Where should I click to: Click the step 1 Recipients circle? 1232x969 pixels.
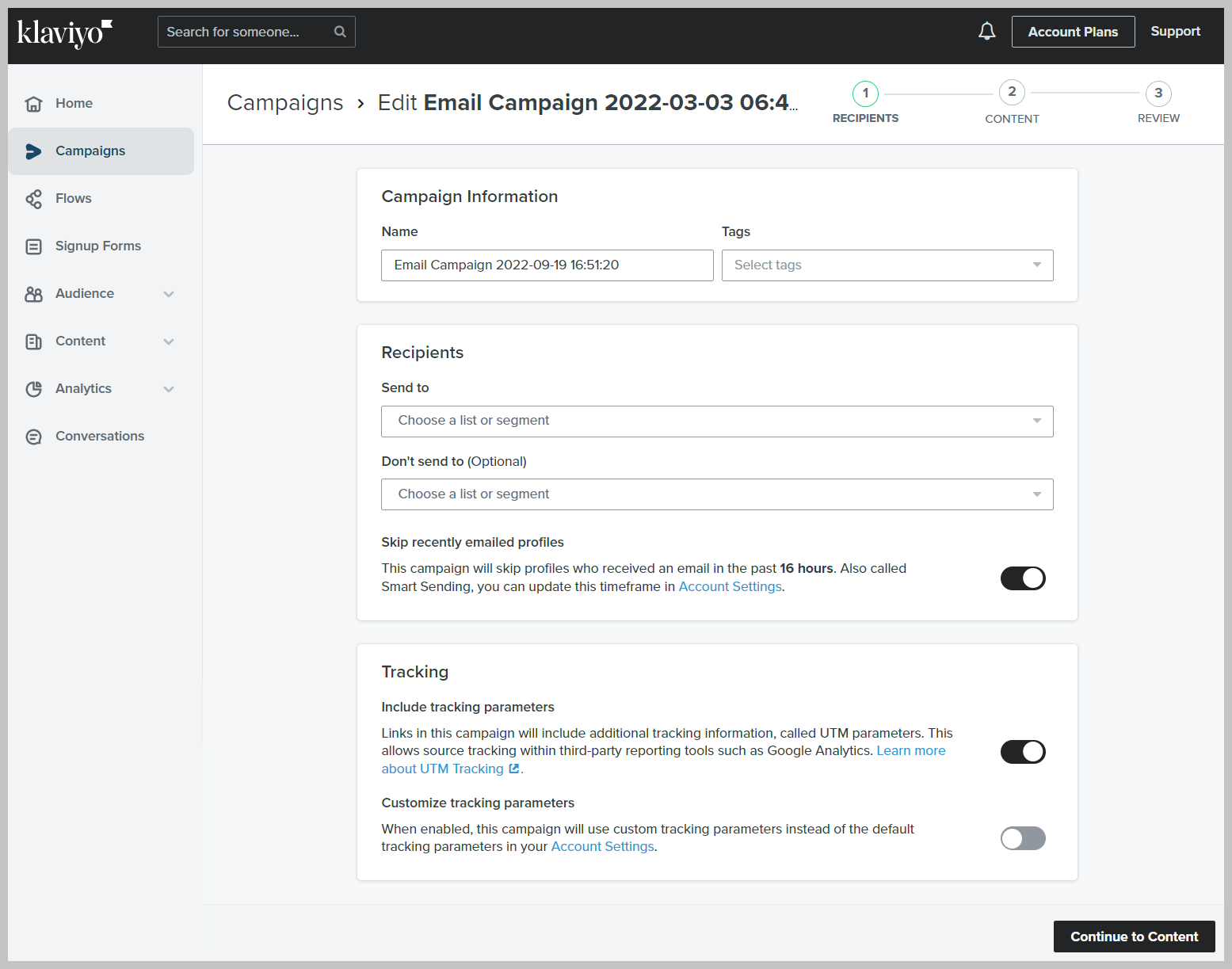[x=865, y=93]
